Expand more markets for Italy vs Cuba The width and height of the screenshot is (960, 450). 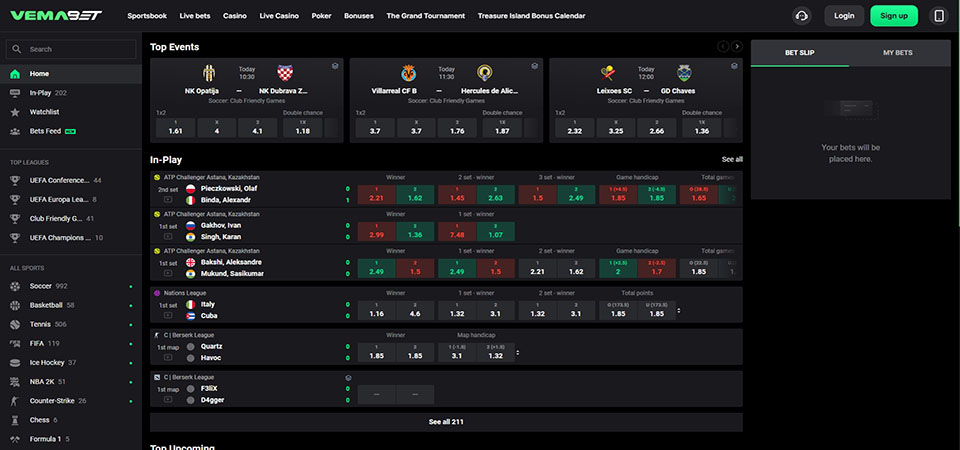click(678, 310)
